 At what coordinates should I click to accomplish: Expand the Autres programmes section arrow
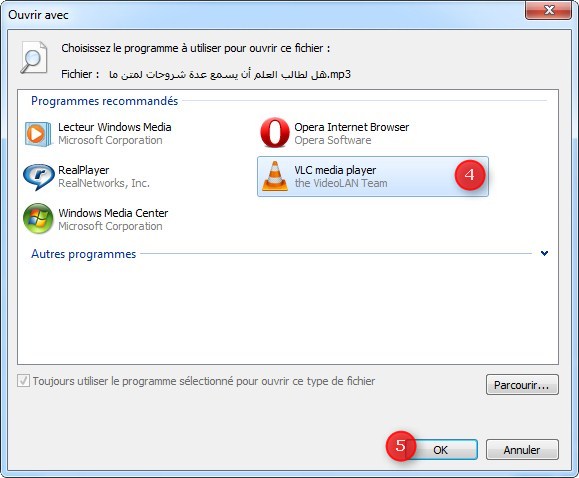pos(544,253)
